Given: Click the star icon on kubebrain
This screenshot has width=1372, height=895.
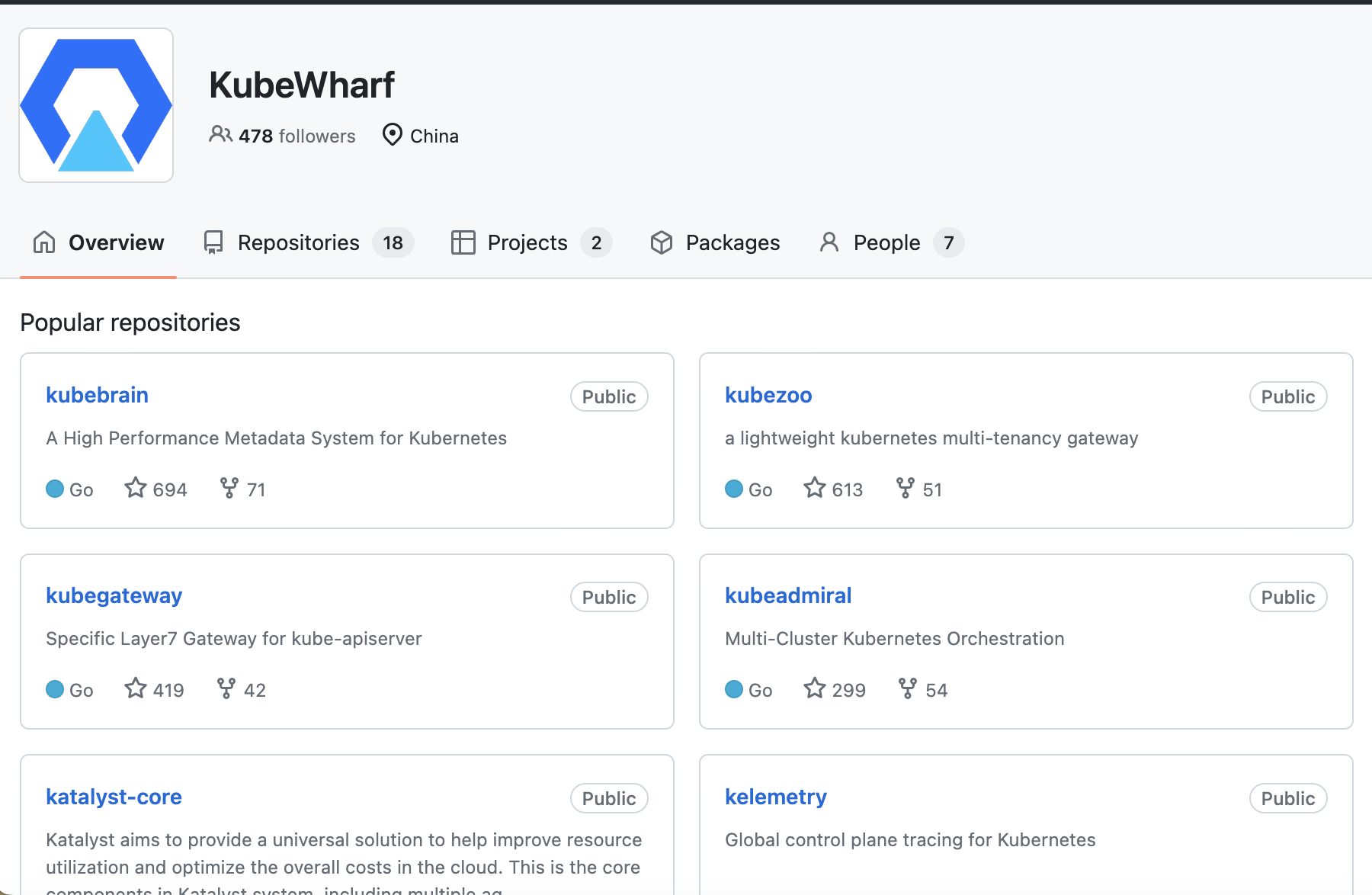Looking at the screenshot, I should (x=136, y=488).
